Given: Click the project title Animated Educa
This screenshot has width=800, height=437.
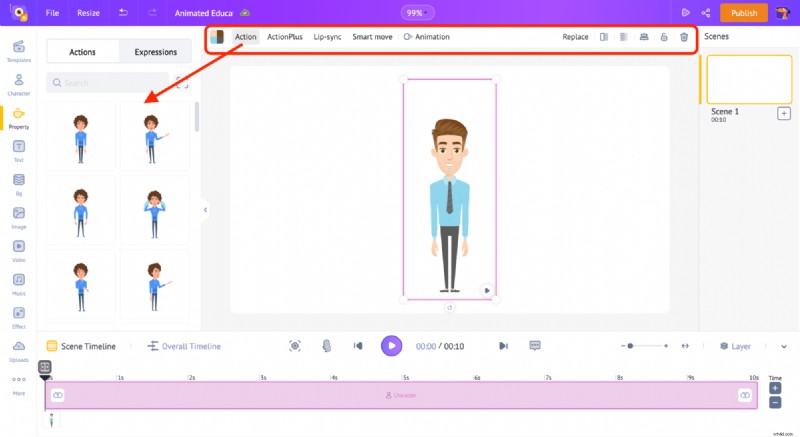Looking at the screenshot, I should coord(204,13).
